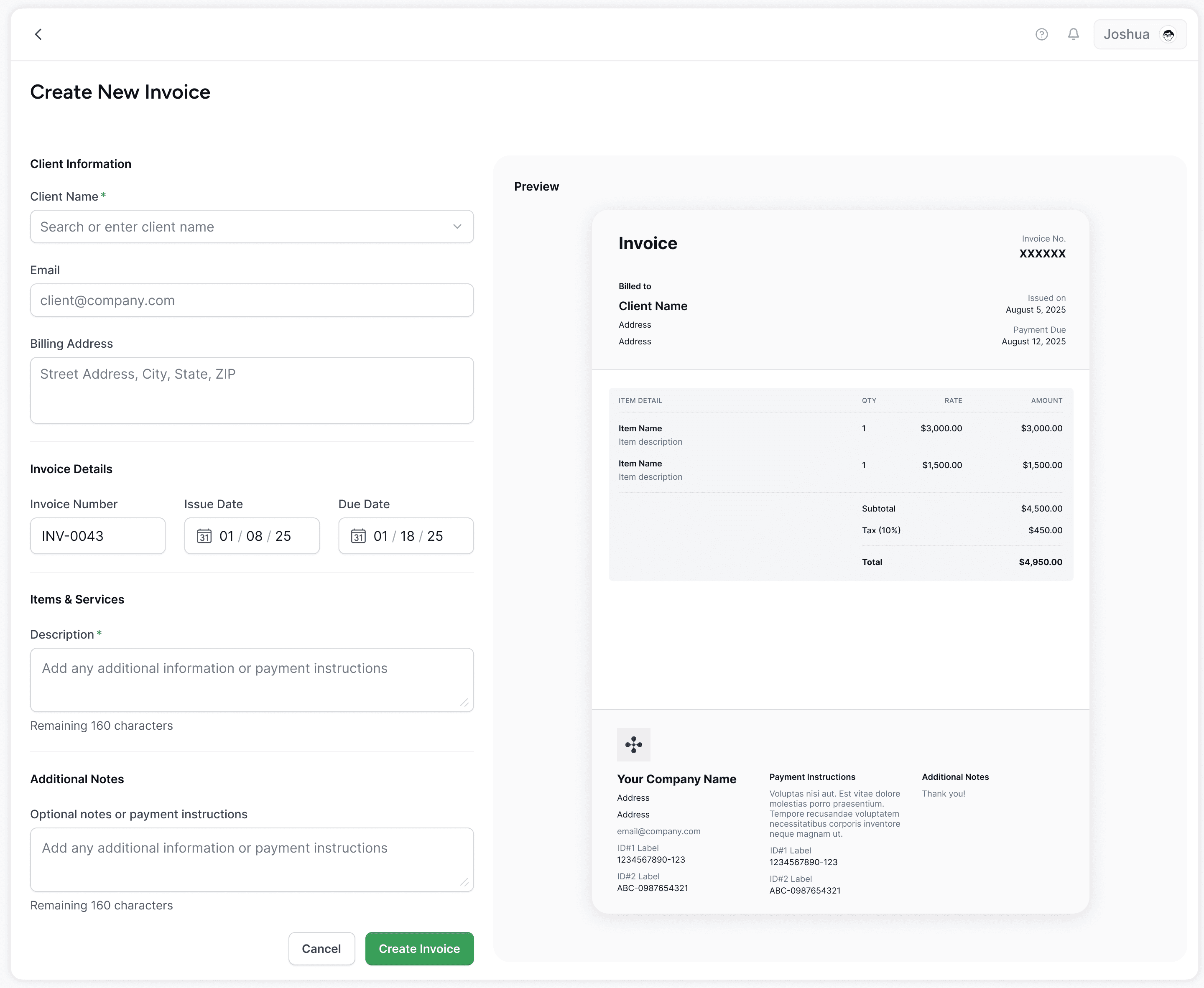Click the Email input field
Image resolution: width=1204 pixels, height=988 pixels.
click(x=252, y=300)
